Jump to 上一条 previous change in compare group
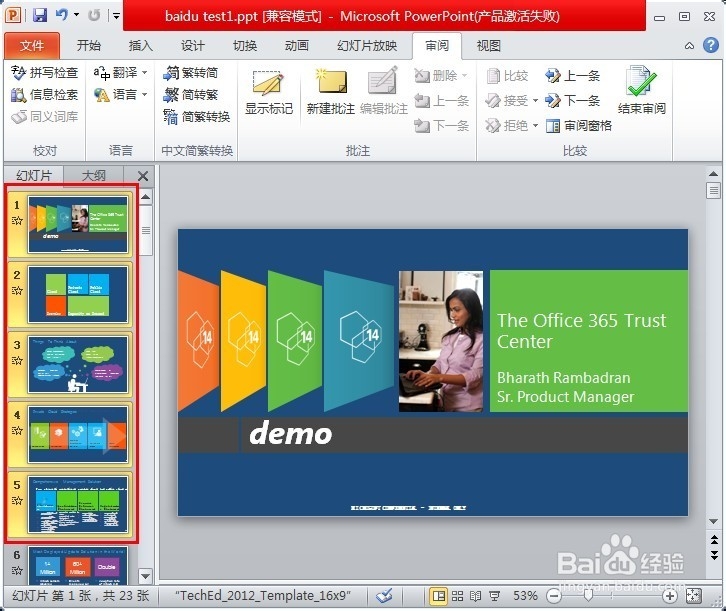Screen dimensions: 726x611 click(573, 75)
